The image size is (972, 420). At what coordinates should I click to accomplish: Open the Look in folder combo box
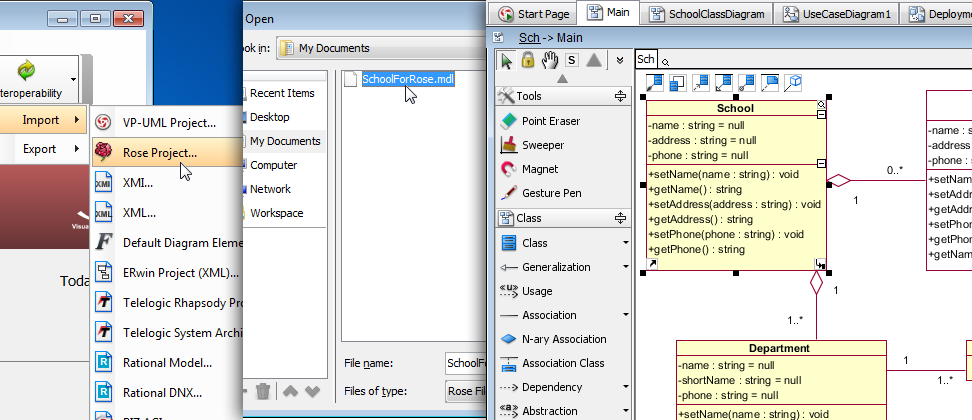(381, 48)
